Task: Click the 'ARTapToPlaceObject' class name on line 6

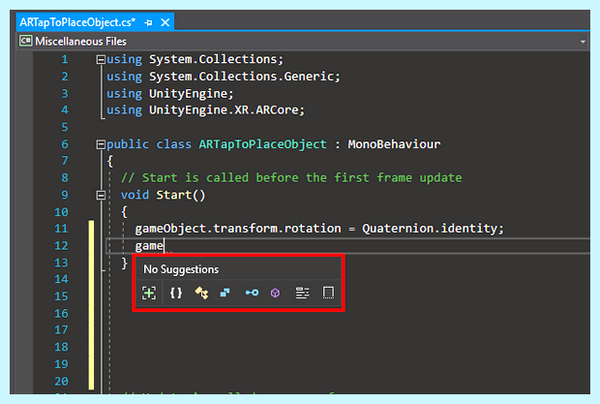Action: 262,144
